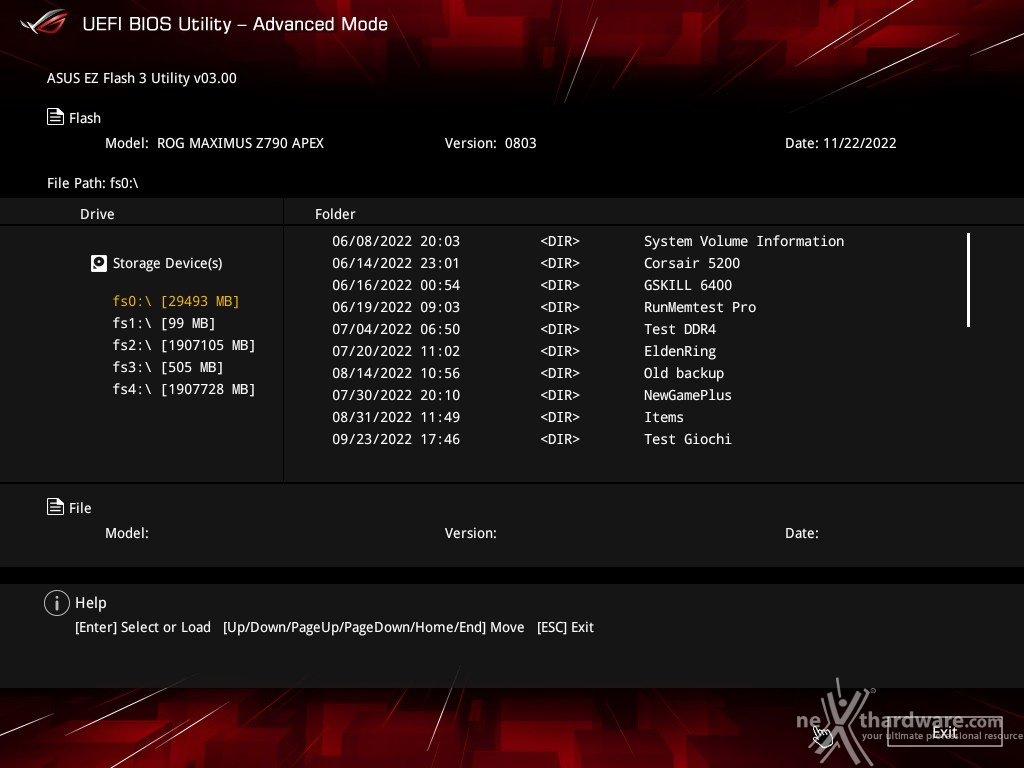Open the Old backup folder
The height and width of the screenshot is (768, 1024).
(684, 373)
